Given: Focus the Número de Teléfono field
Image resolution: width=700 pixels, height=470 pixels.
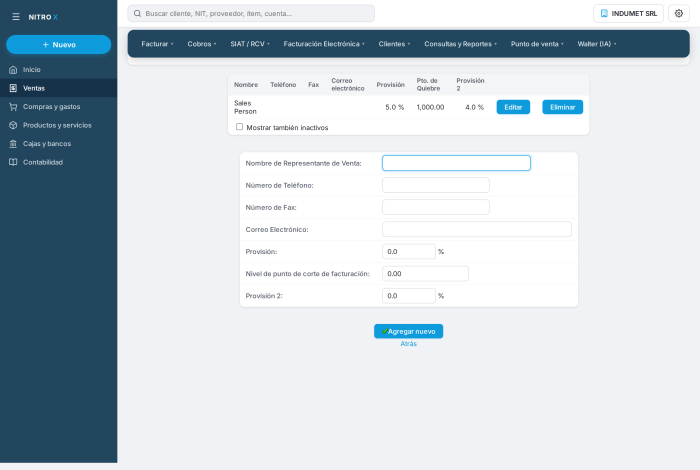Looking at the screenshot, I should pyautogui.click(x=436, y=185).
